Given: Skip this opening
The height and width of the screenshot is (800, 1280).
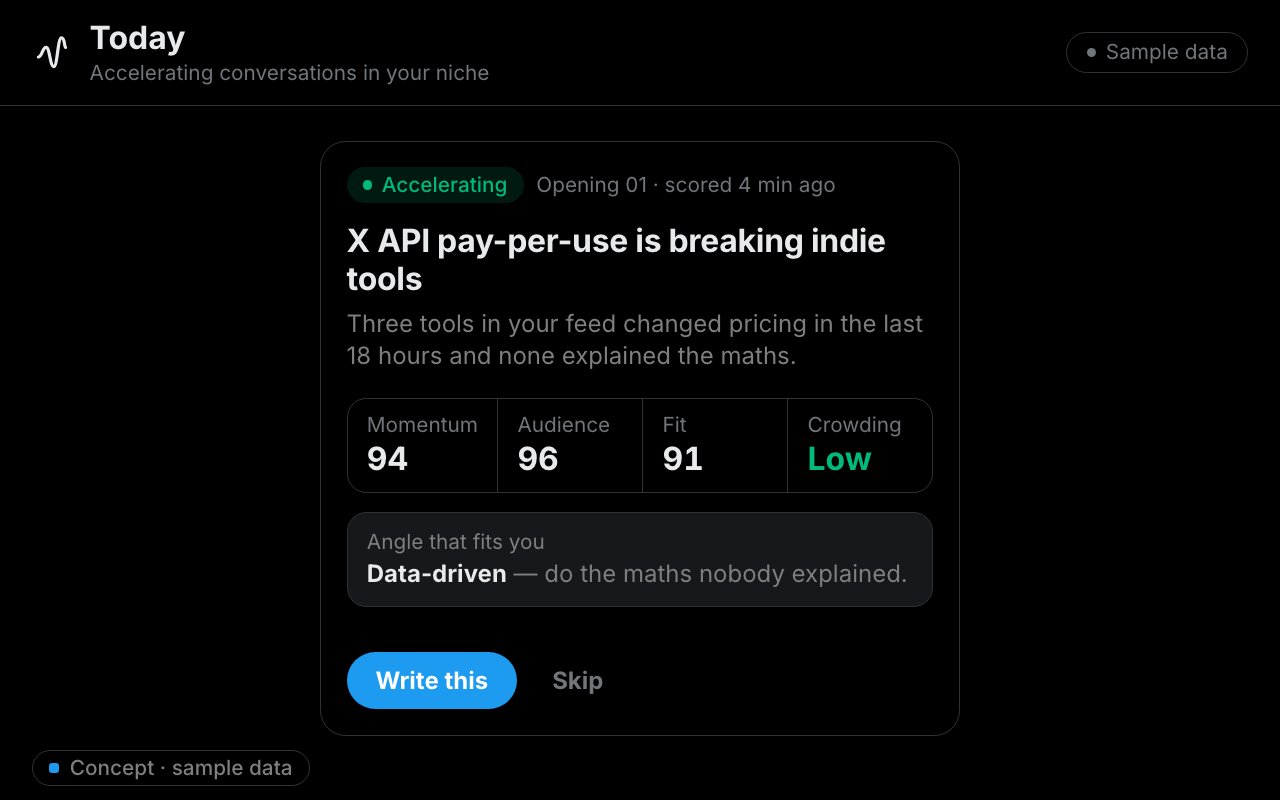Looking at the screenshot, I should tap(578, 681).
